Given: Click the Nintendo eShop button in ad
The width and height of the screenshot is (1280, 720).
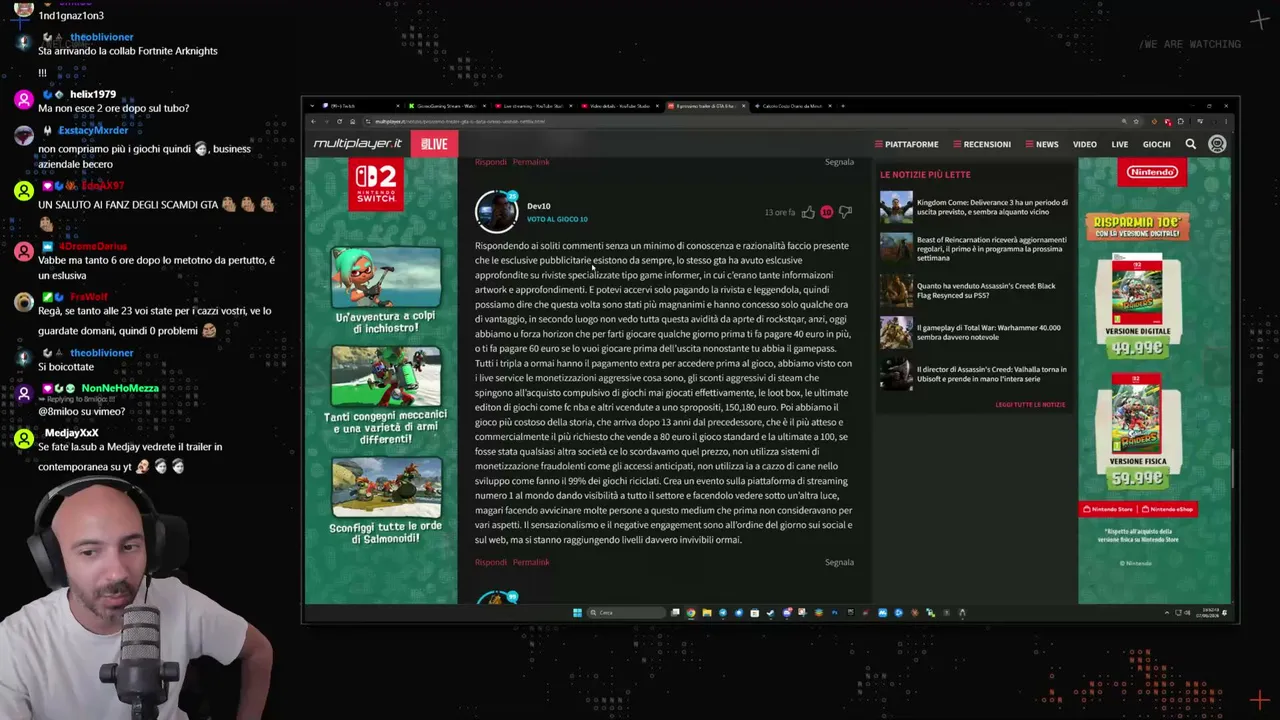Looking at the screenshot, I should point(1166,509).
